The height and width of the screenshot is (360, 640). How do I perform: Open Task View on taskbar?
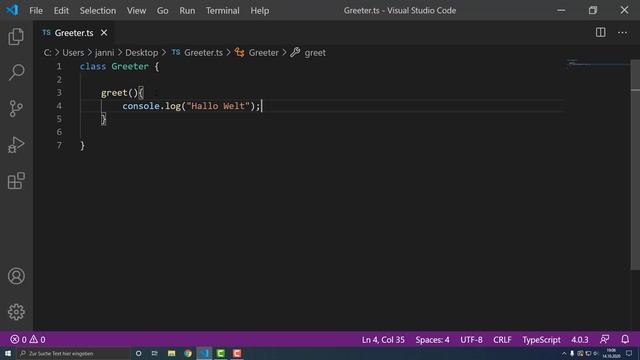(154, 353)
